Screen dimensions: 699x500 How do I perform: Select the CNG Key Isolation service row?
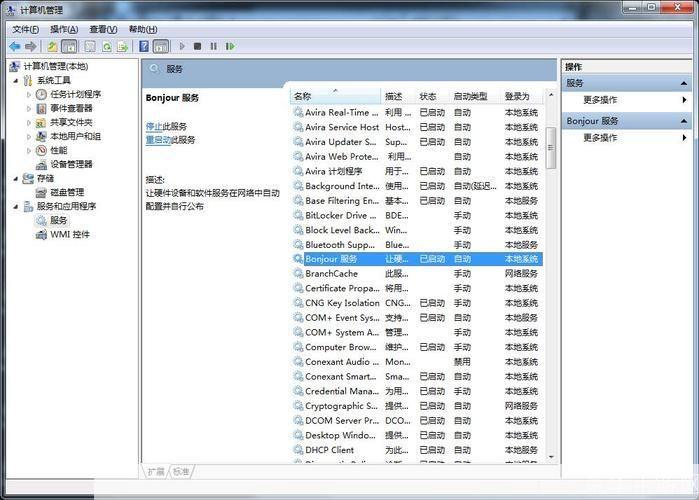pos(416,303)
